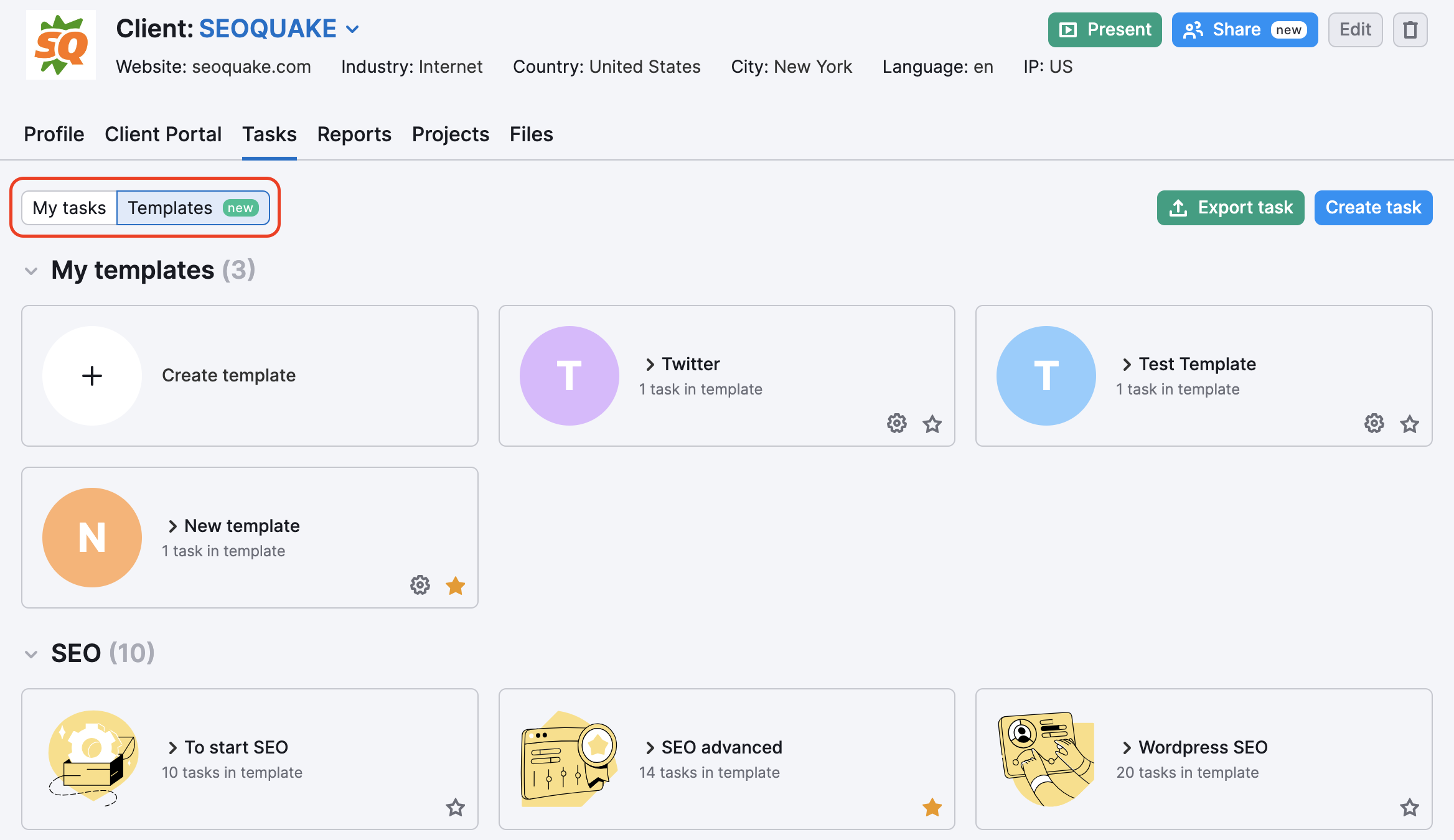Click the blue T Test Template avatar
The image size is (1454, 840).
pyautogui.click(x=1046, y=376)
